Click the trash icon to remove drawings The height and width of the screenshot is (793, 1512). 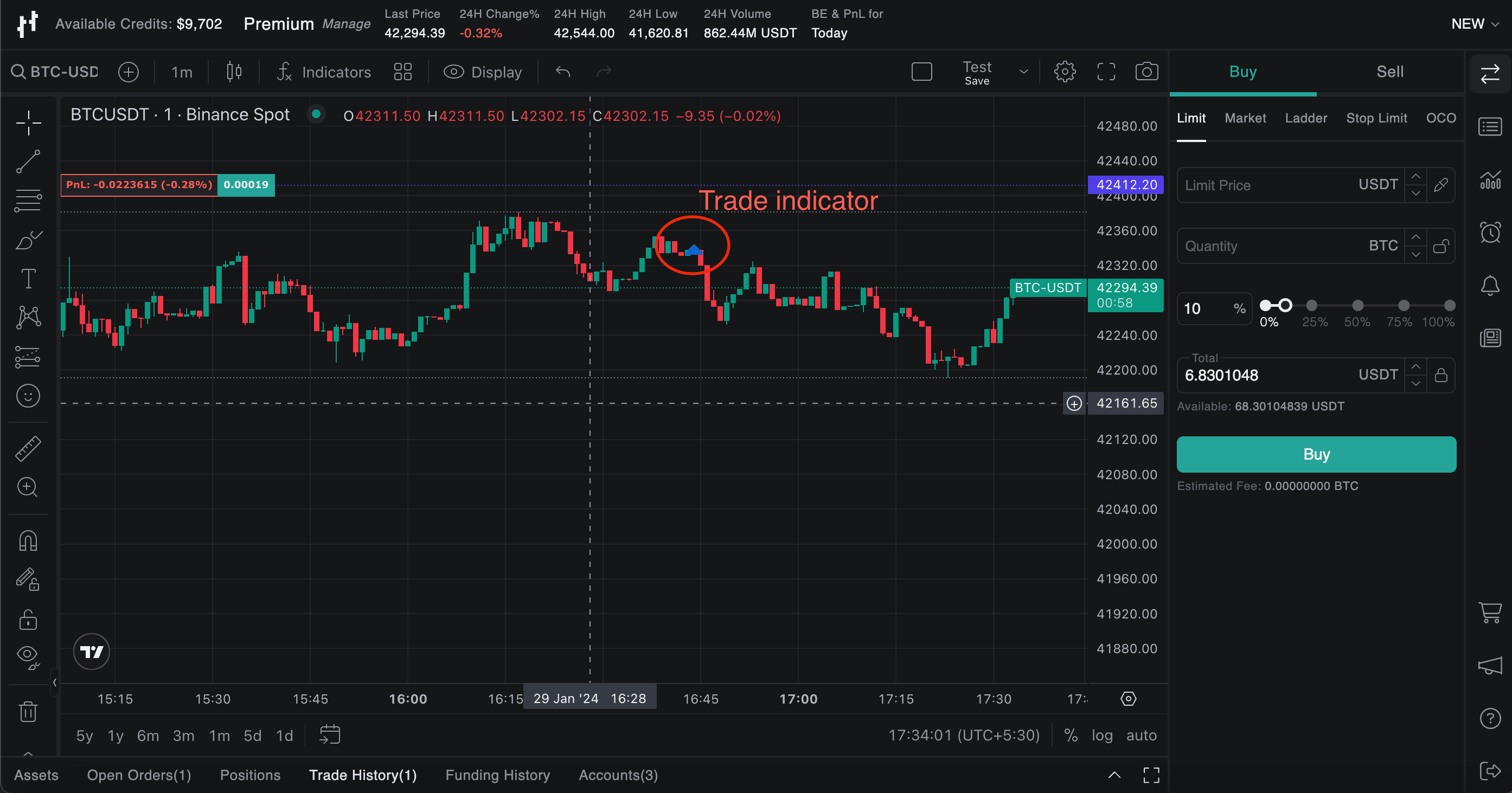(x=28, y=712)
